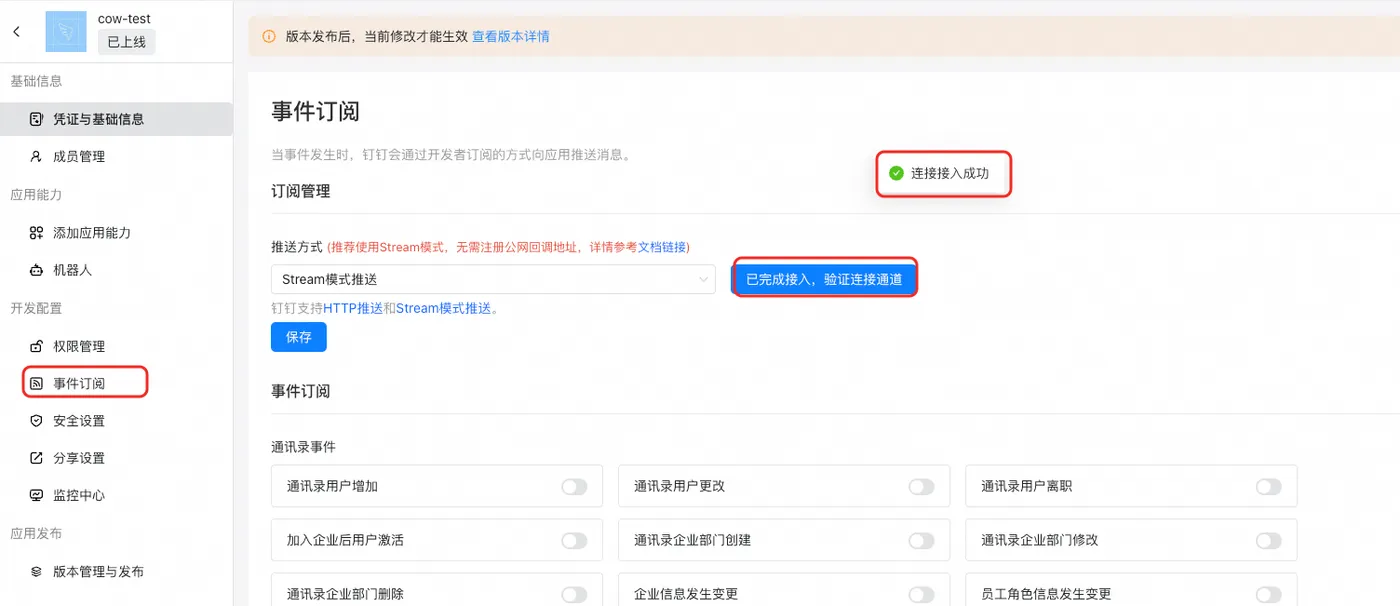Click the cow-test app name

coord(124,19)
